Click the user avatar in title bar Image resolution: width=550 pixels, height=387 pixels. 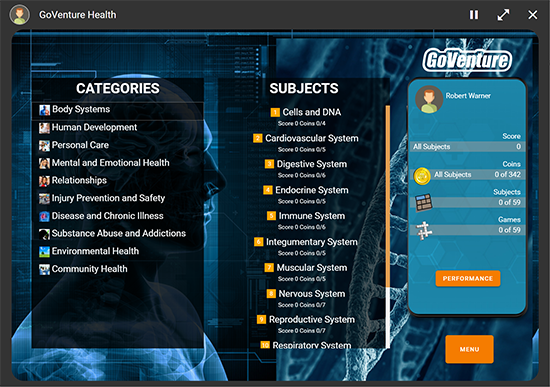tap(20, 15)
